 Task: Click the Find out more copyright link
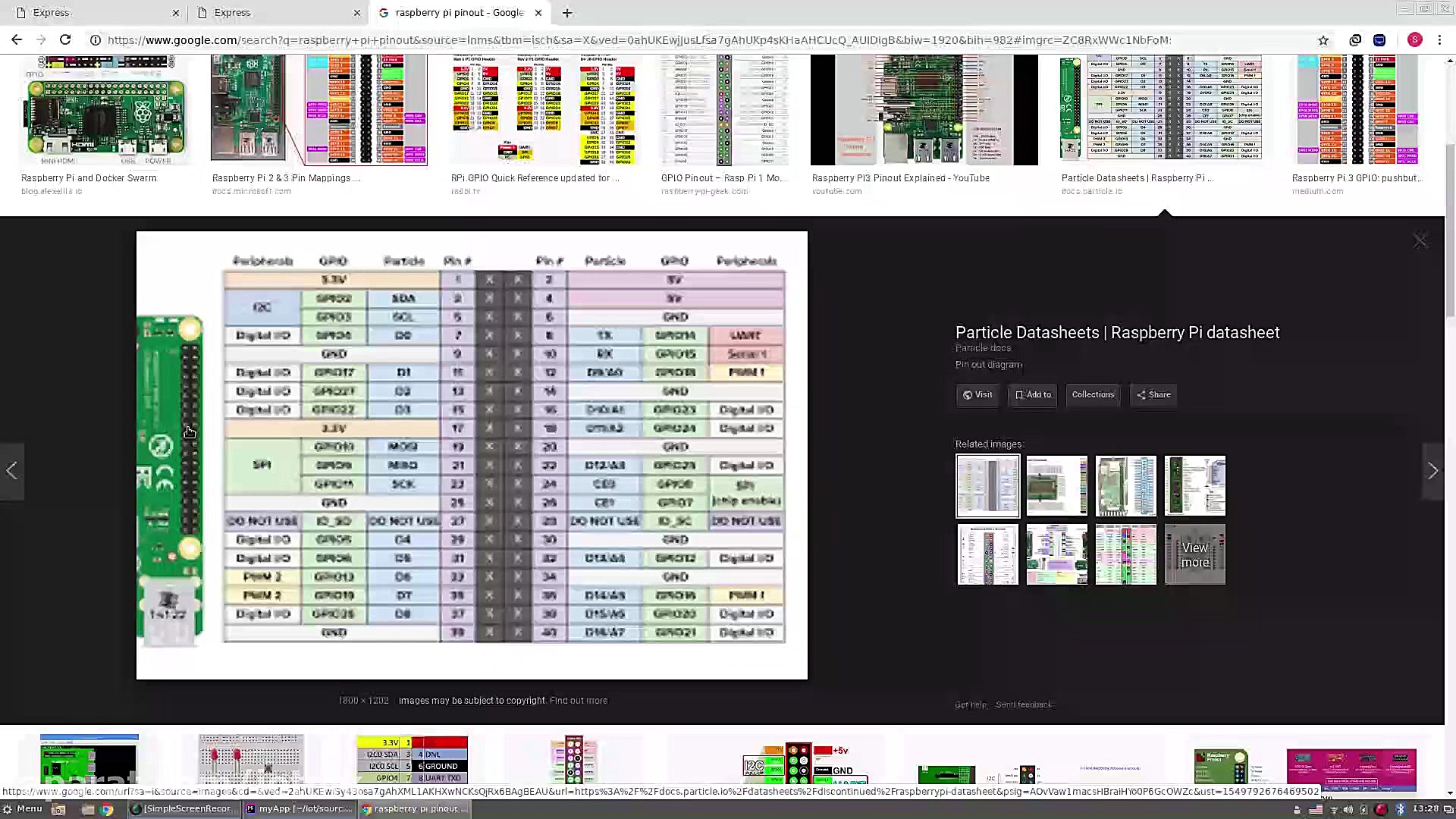coord(578,701)
